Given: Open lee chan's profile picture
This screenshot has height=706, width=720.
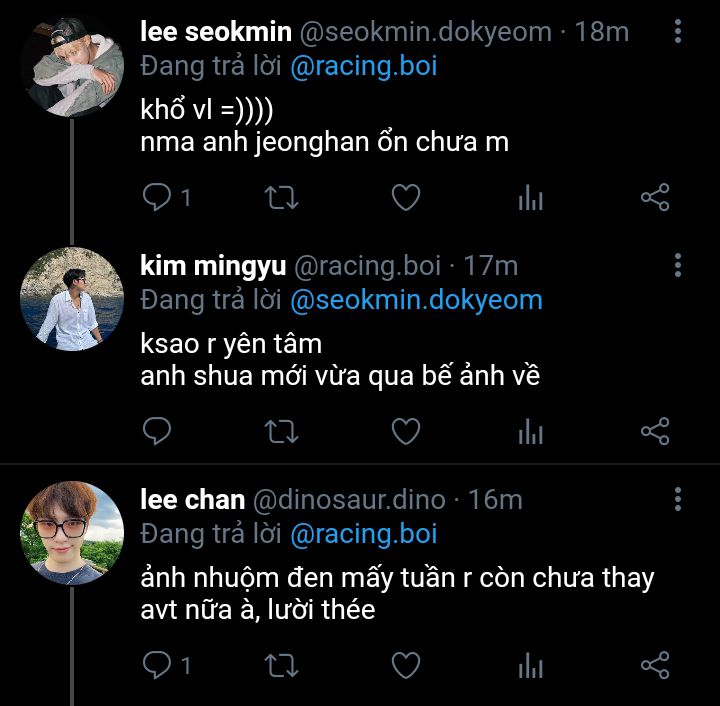Looking at the screenshot, I should (x=72, y=533).
